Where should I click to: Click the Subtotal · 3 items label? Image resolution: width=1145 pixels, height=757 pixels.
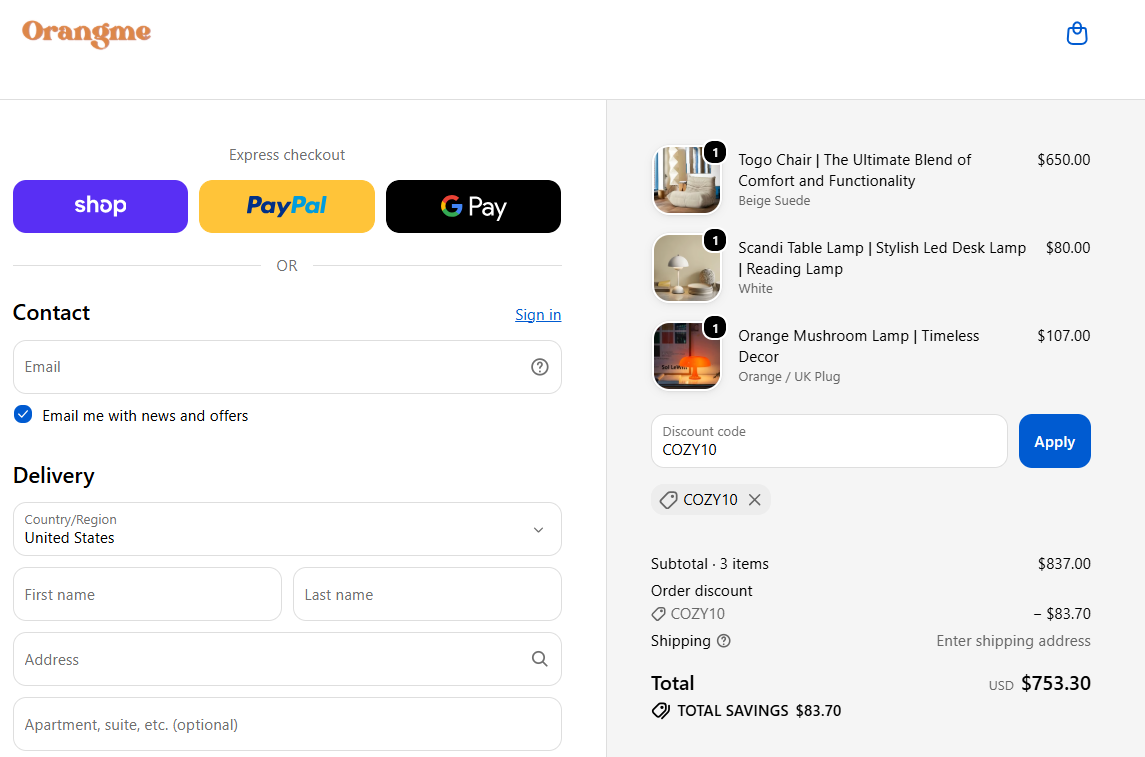pyautogui.click(x=710, y=564)
